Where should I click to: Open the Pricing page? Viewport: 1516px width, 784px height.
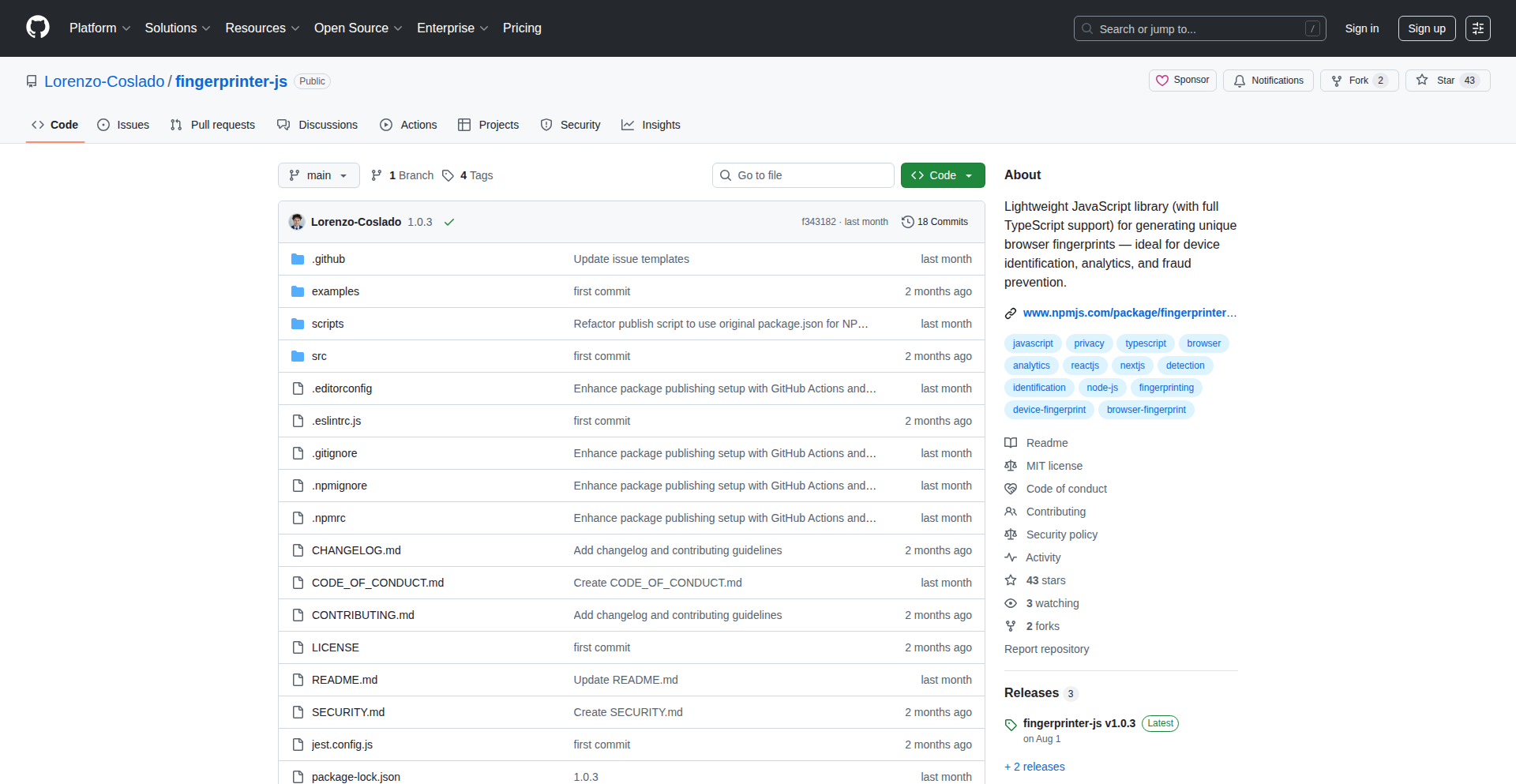pyautogui.click(x=522, y=28)
